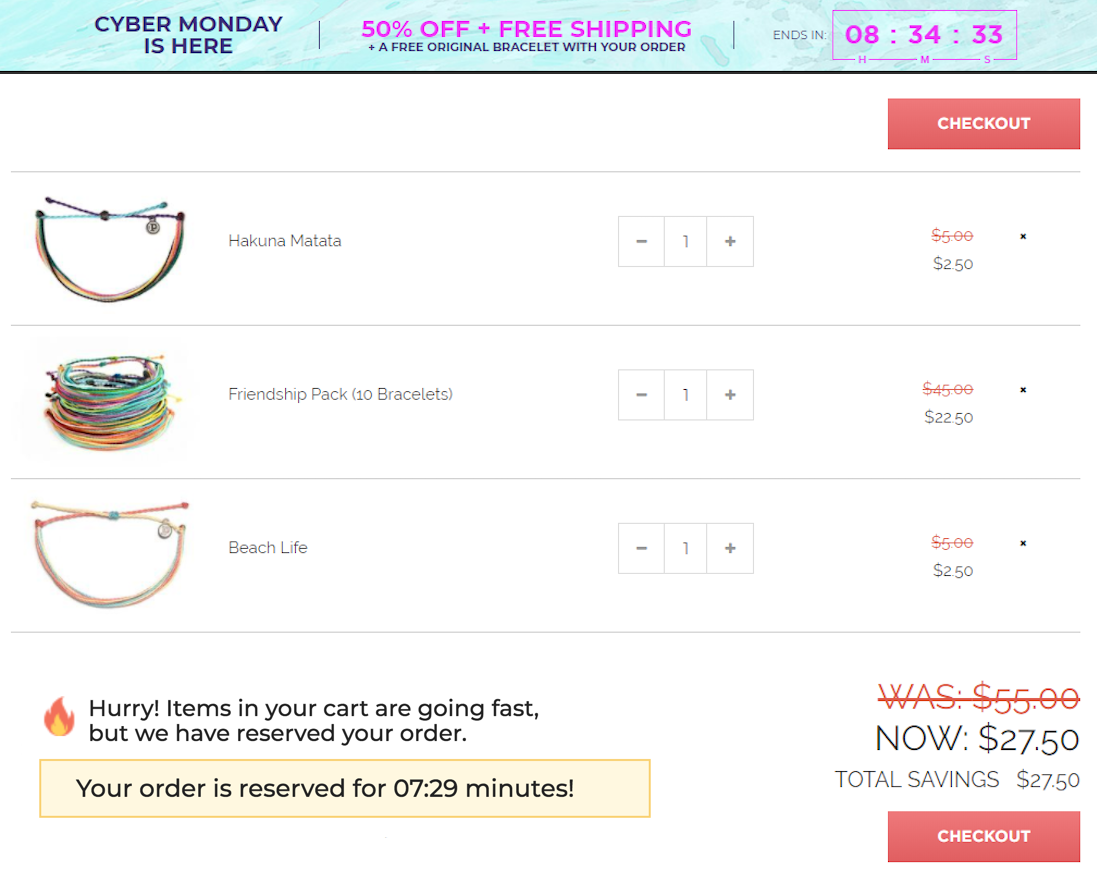Click the bottom Checkout button

click(984, 836)
